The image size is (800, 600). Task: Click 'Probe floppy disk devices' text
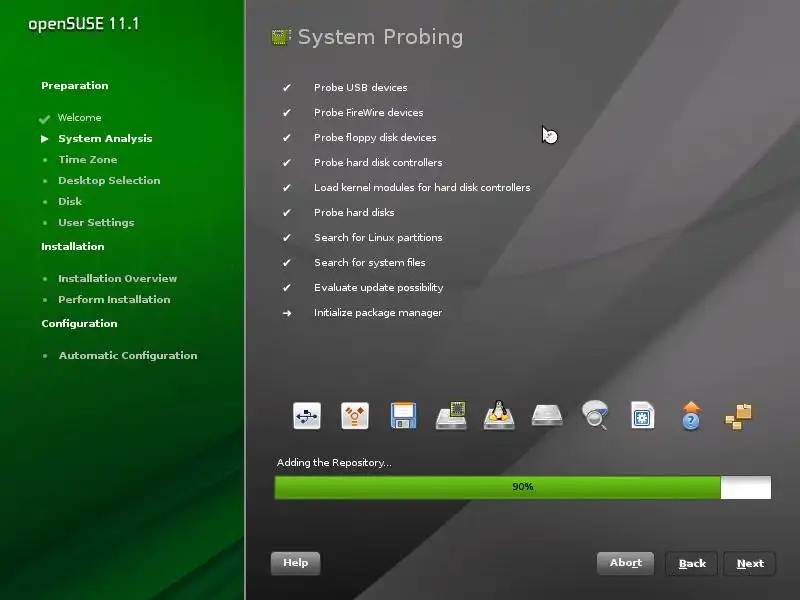(375, 138)
